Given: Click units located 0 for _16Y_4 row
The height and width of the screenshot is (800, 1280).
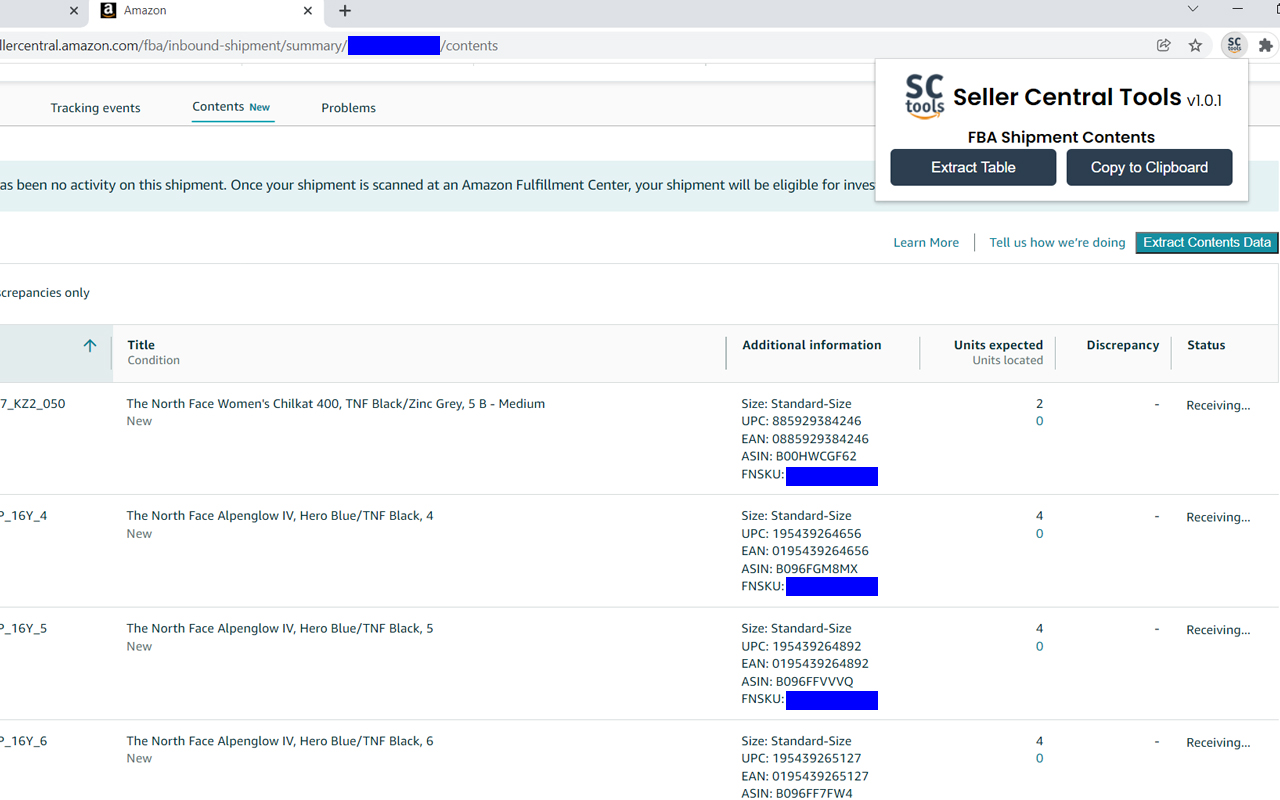Looking at the screenshot, I should (1039, 534).
